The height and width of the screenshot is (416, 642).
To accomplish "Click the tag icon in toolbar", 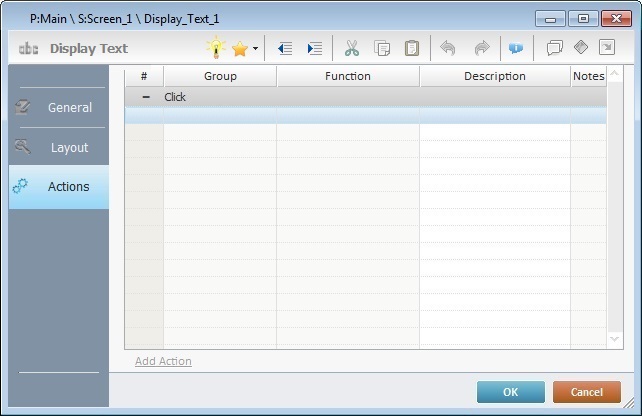I will click(x=581, y=47).
